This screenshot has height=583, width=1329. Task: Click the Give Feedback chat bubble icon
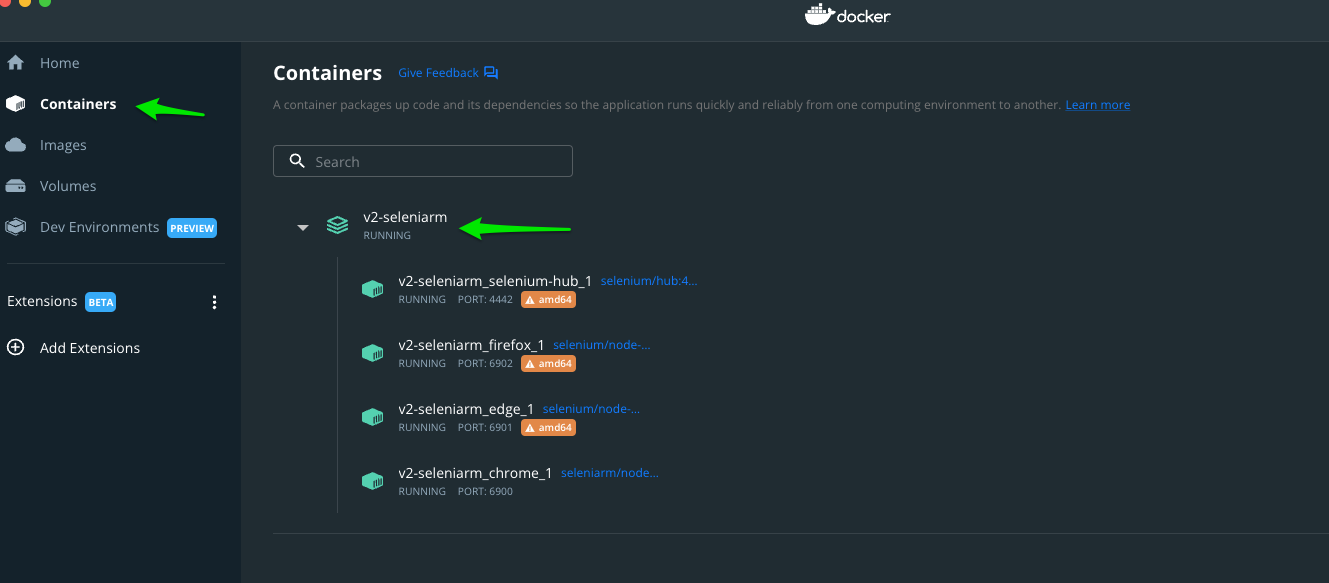coord(491,73)
